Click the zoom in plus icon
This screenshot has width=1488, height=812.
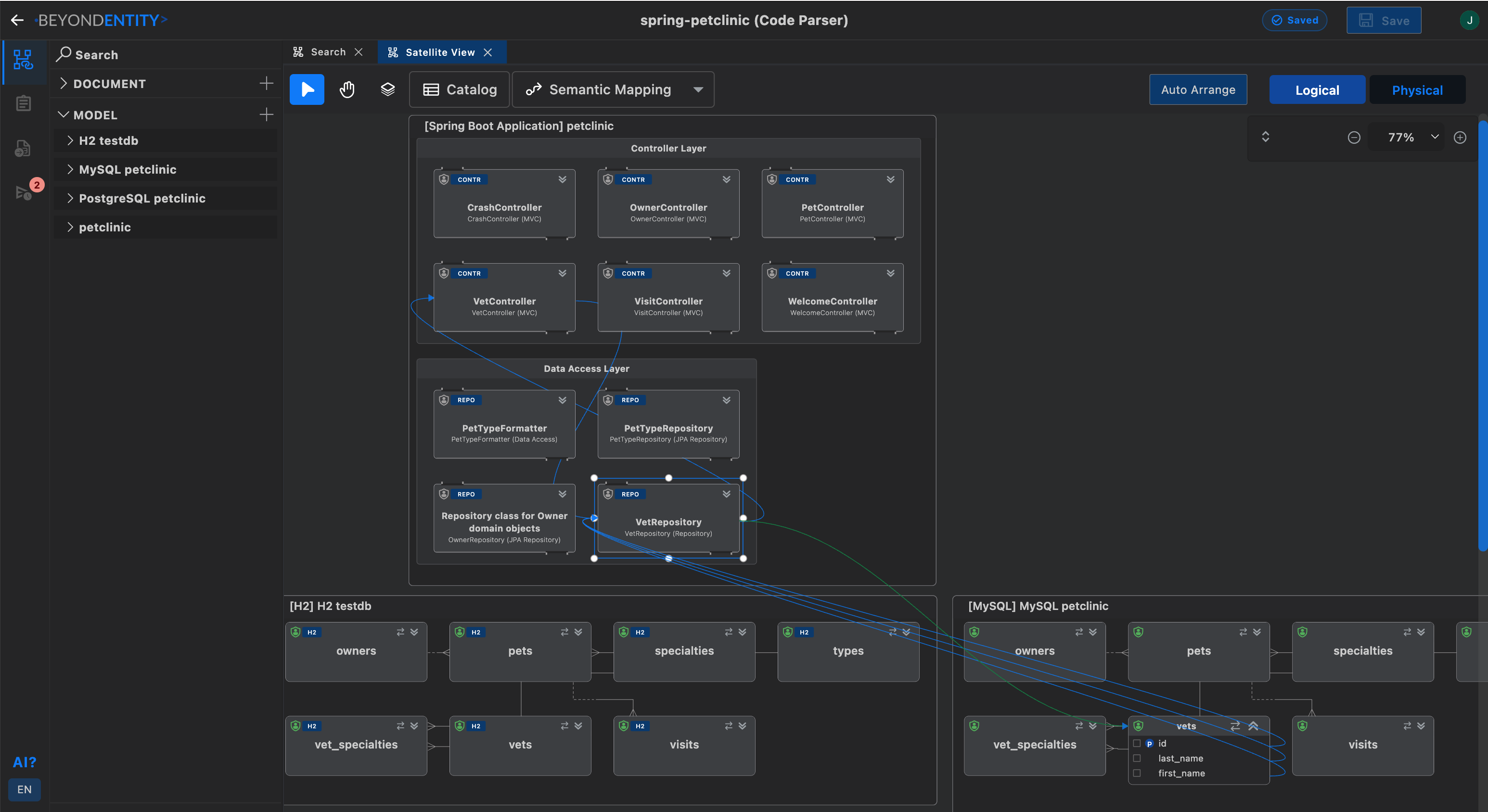click(1460, 138)
